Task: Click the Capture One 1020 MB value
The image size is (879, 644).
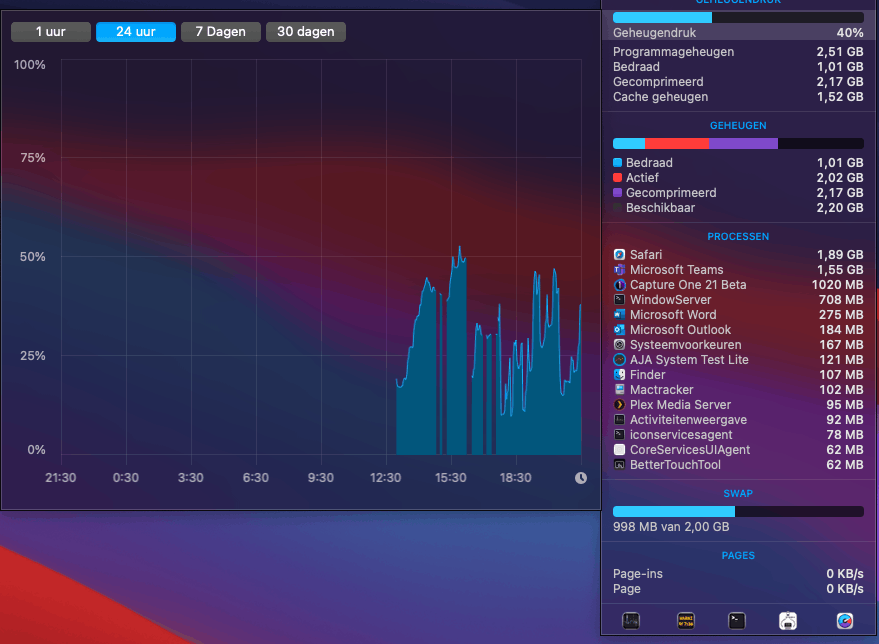Action: [838, 285]
